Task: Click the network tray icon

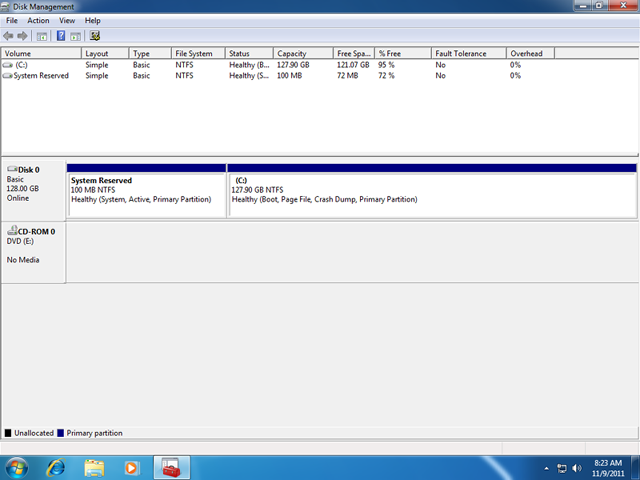Action: coord(562,469)
